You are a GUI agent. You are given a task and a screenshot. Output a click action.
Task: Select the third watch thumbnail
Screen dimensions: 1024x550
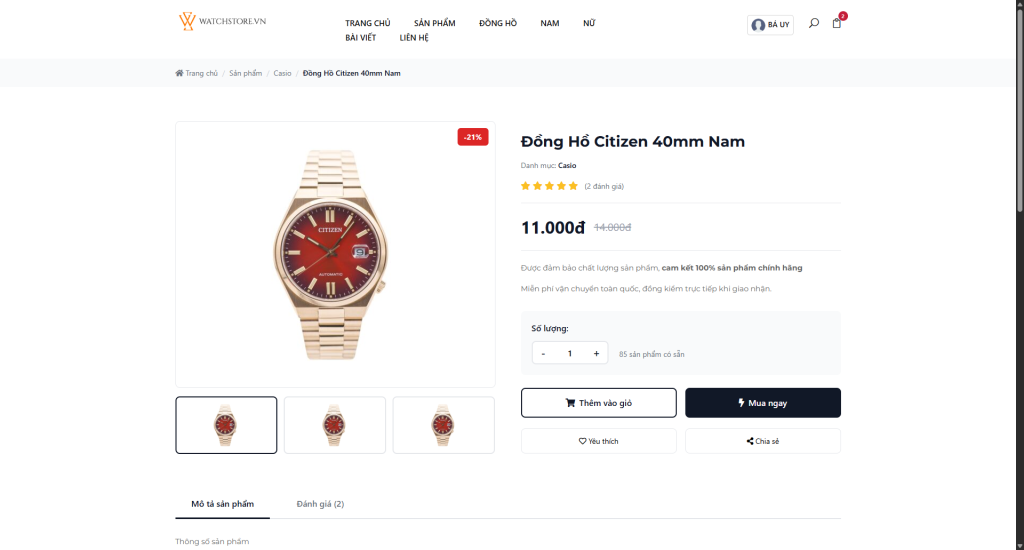443,425
